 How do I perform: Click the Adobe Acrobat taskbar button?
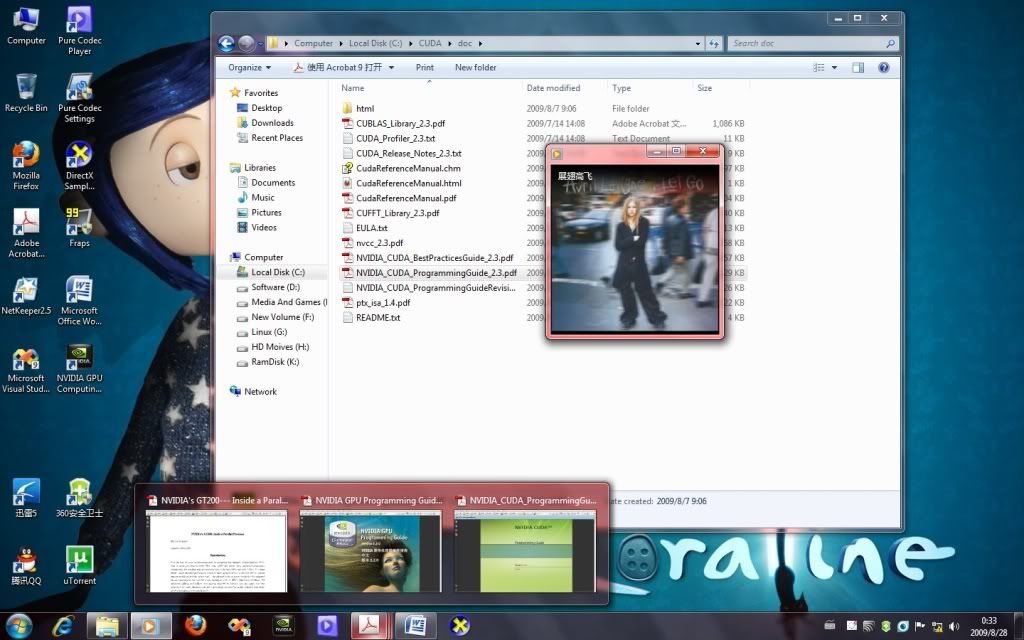click(x=370, y=626)
